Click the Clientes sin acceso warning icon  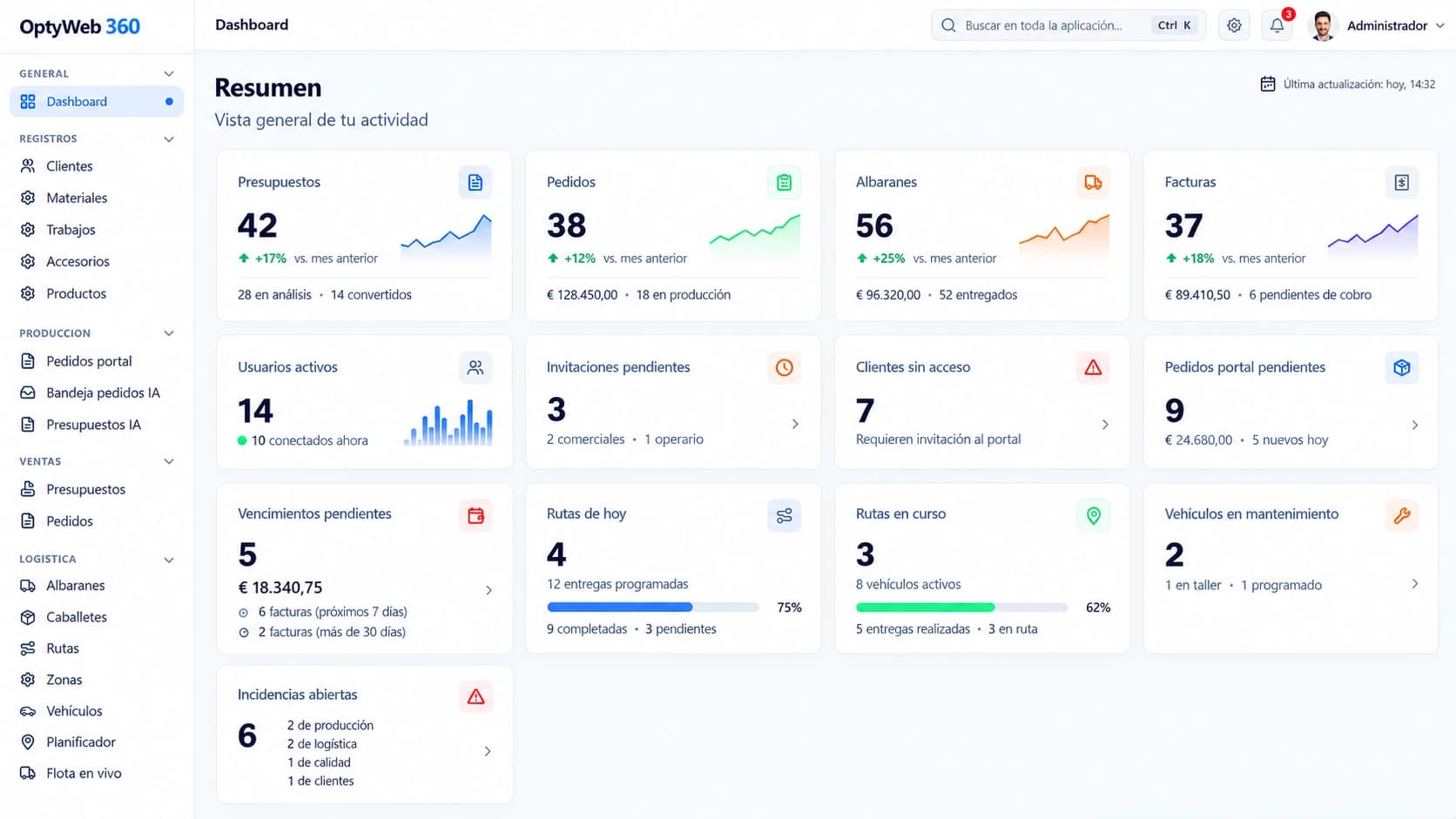coord(1093,367)
